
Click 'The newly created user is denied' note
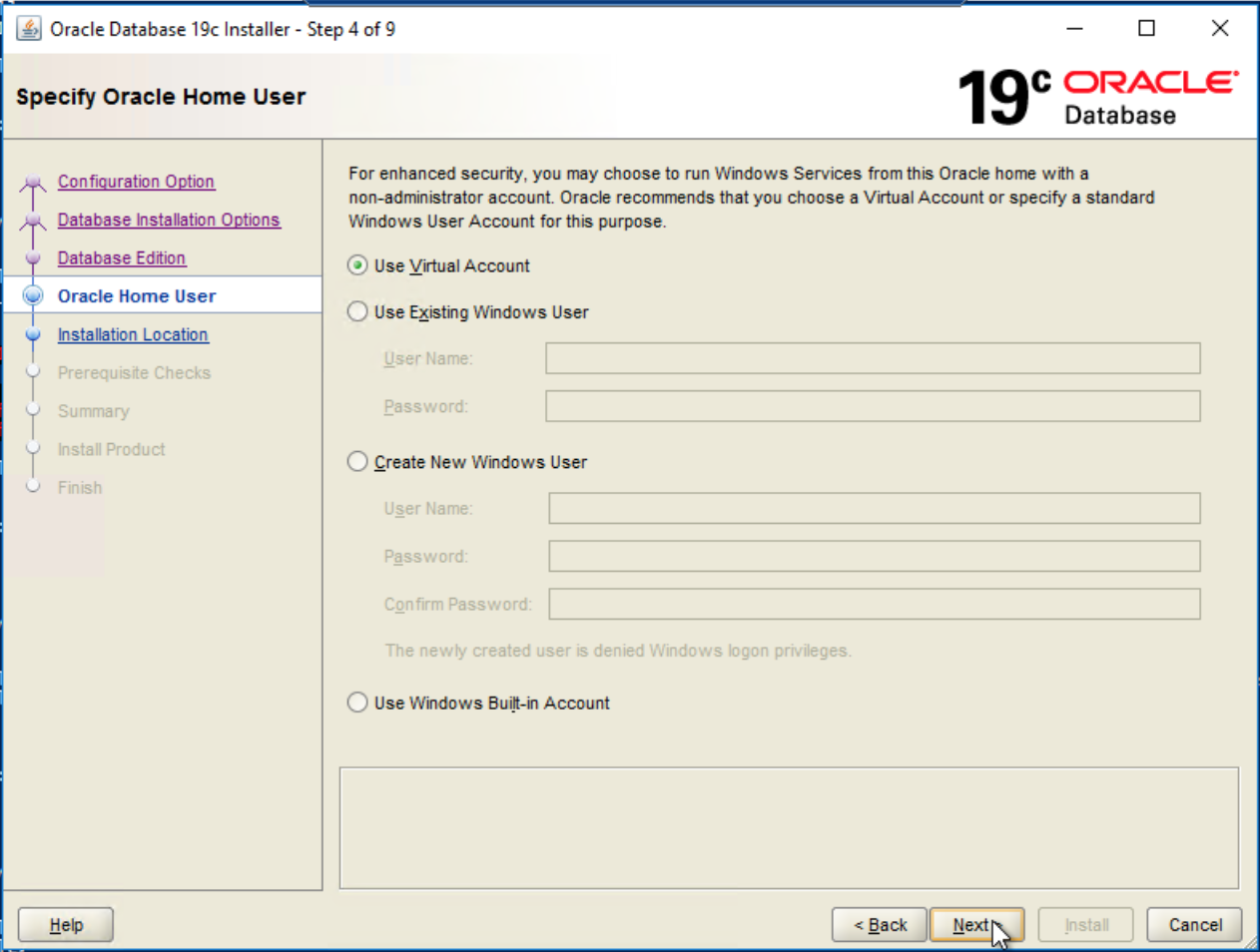pyautogui.click(x=618, y=651)
